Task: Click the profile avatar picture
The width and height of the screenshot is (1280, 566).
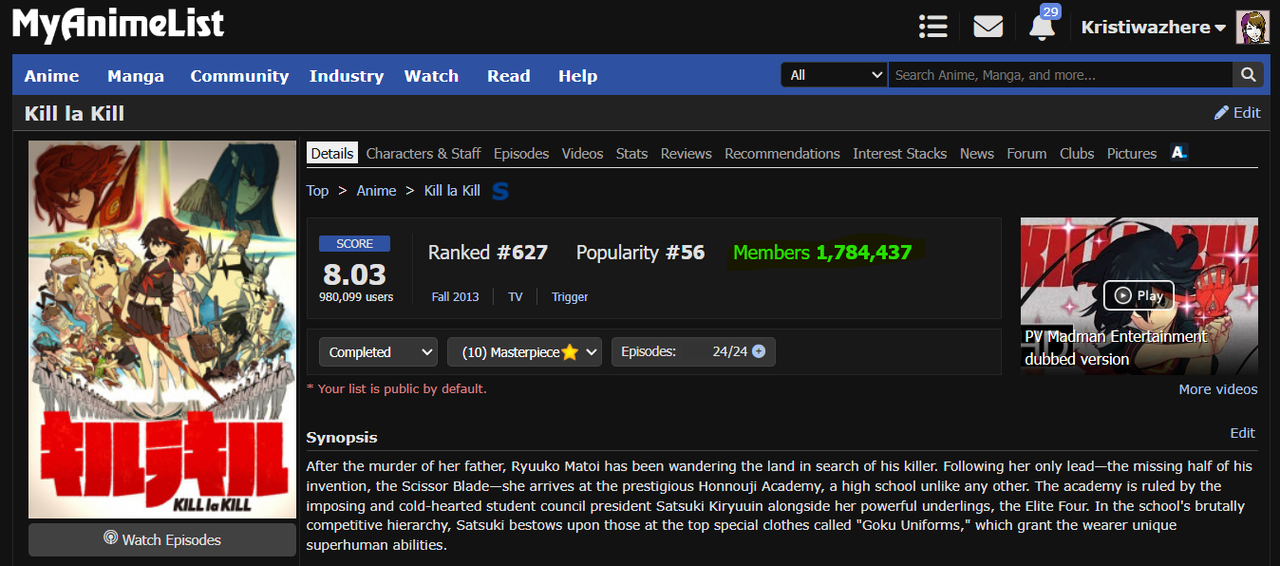Action: point(1253,27)
